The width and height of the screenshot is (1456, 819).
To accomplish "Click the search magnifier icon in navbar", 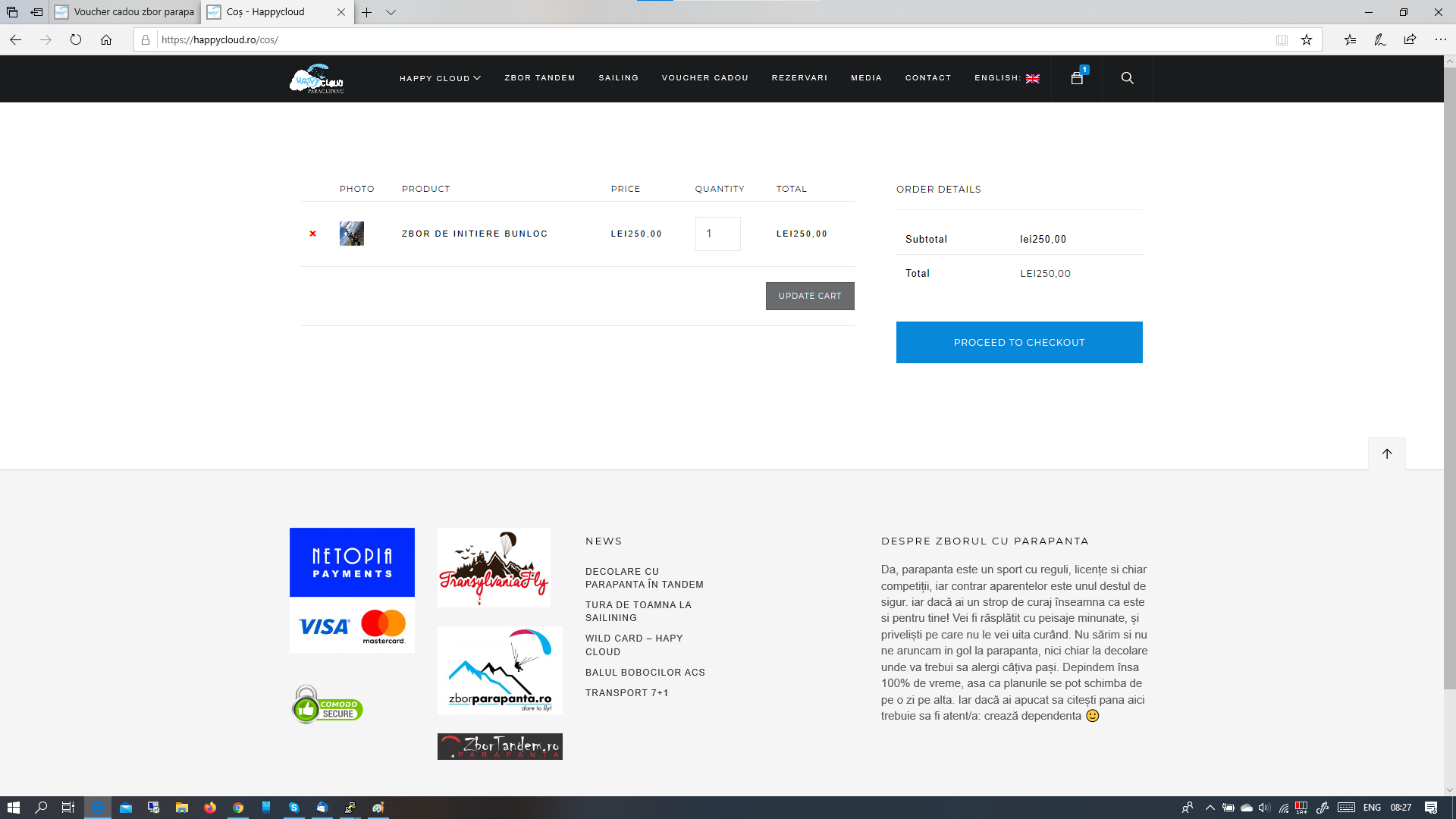I will 1128,78.
